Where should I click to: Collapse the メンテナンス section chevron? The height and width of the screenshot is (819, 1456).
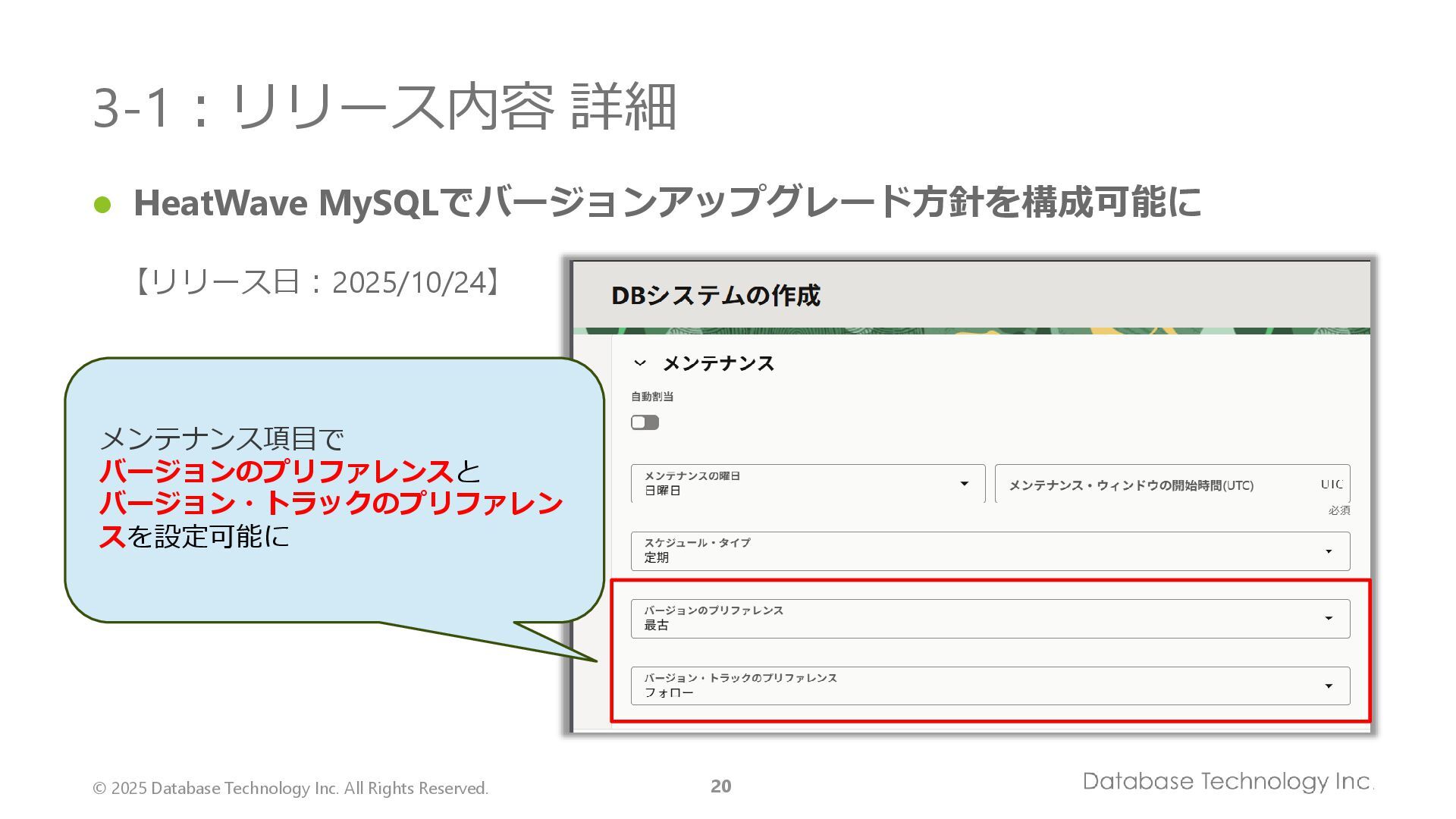[640, 363]
